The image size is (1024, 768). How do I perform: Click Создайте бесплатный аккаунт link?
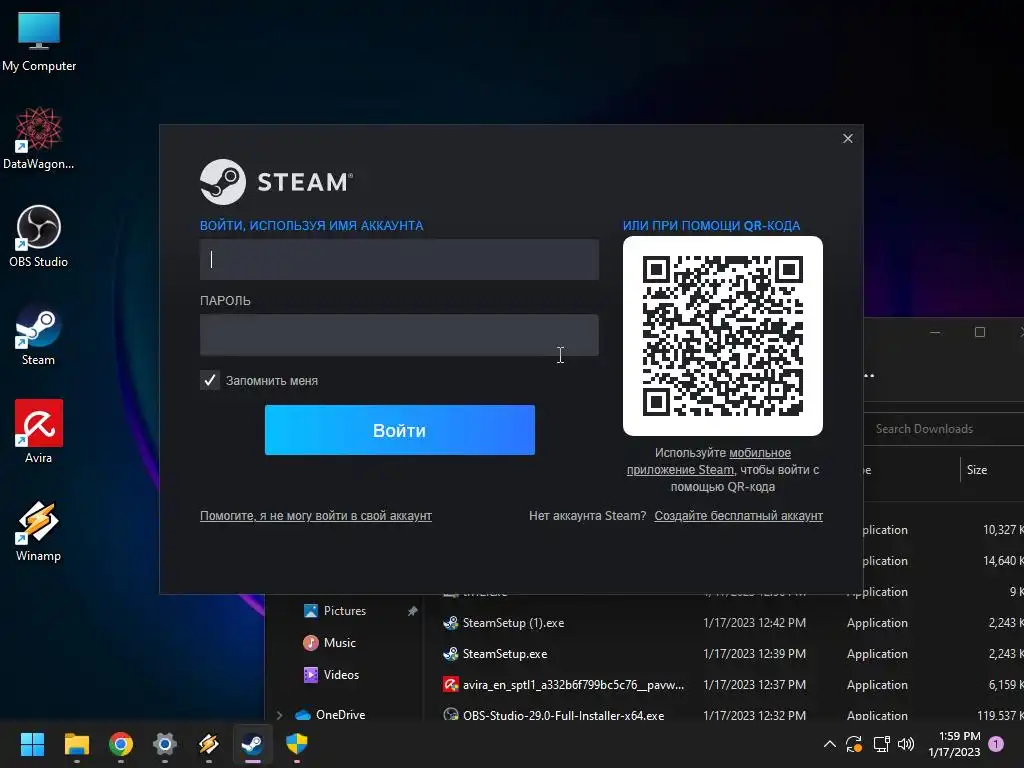coord(739,515)
